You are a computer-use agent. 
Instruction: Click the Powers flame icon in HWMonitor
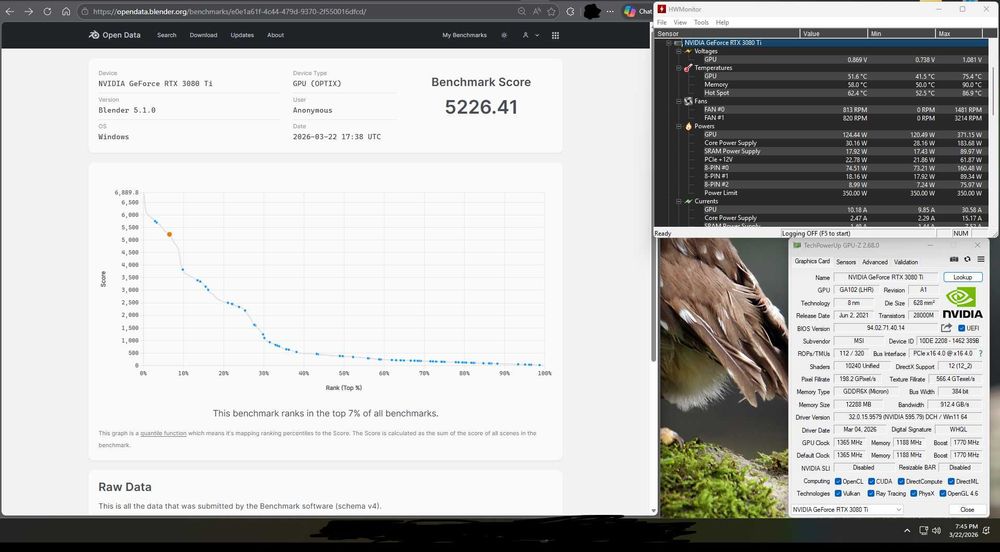tap(688, 126)
